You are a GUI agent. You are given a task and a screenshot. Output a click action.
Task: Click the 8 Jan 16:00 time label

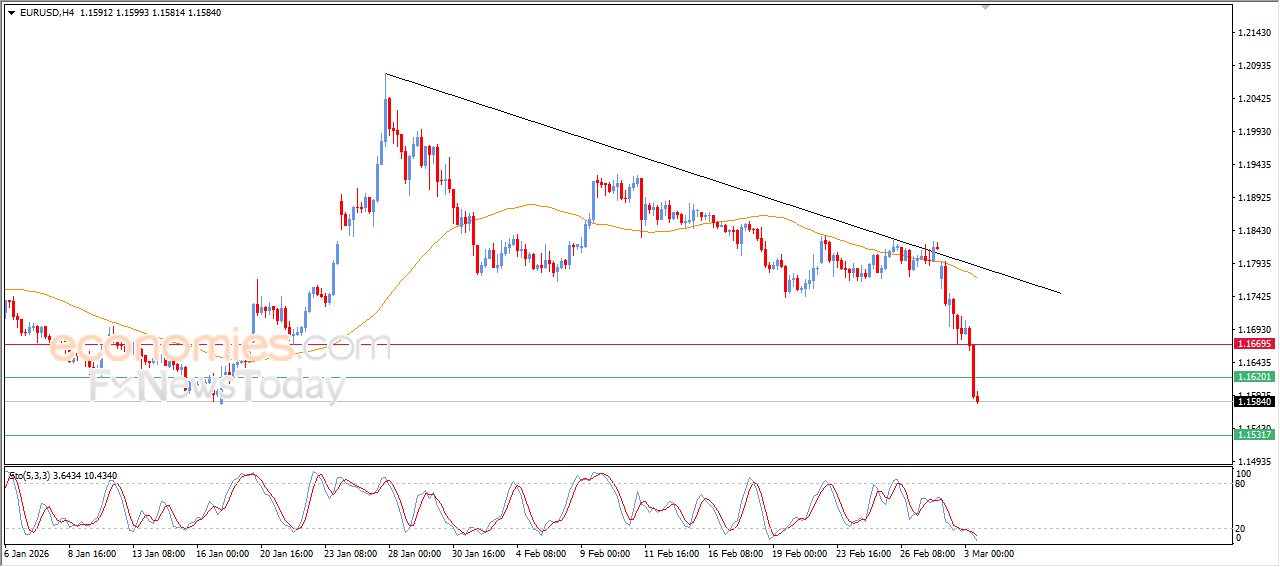pyautogui.click(x=90, y=552)
